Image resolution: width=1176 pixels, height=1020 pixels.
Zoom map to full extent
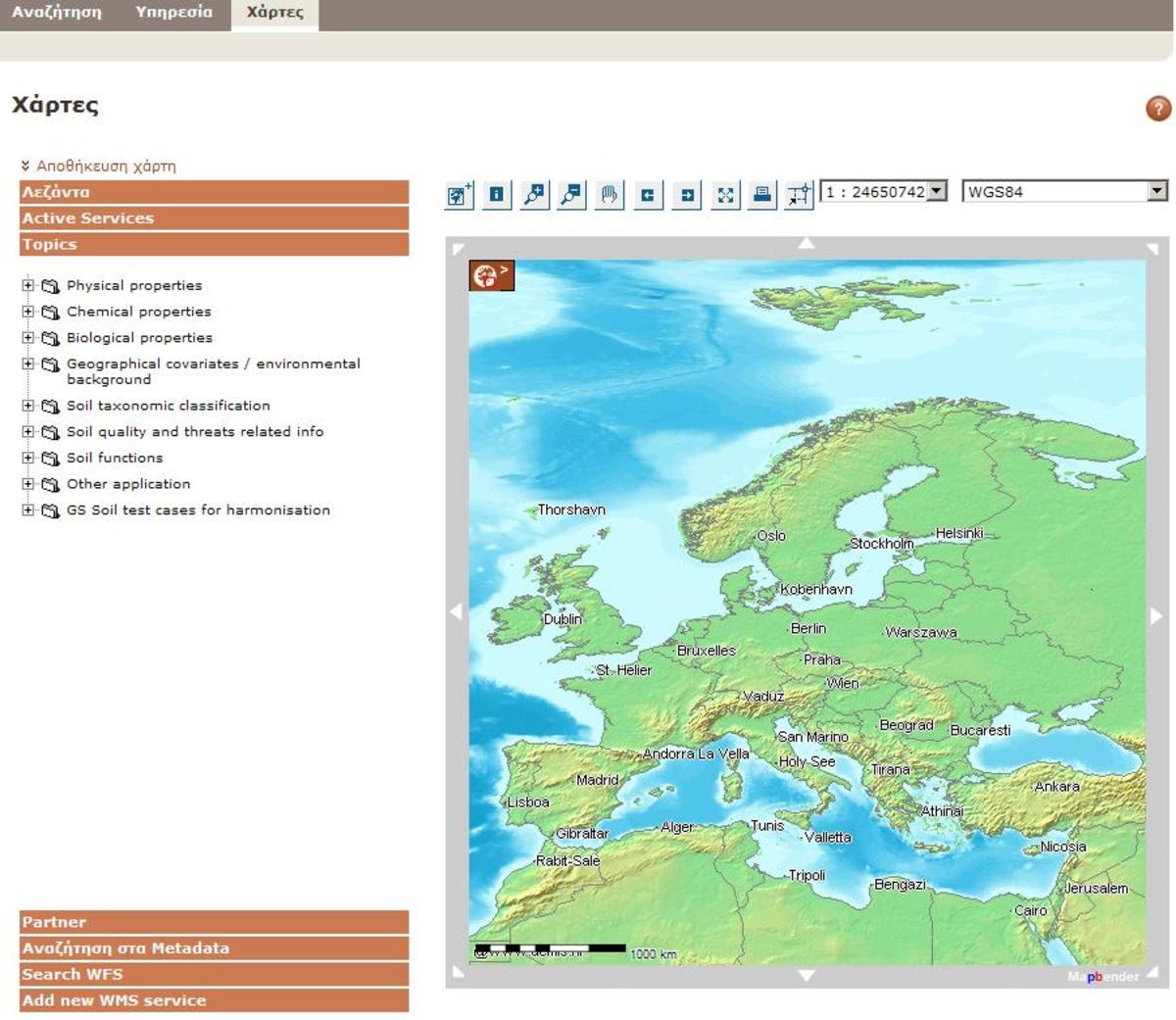pos(725,195)
